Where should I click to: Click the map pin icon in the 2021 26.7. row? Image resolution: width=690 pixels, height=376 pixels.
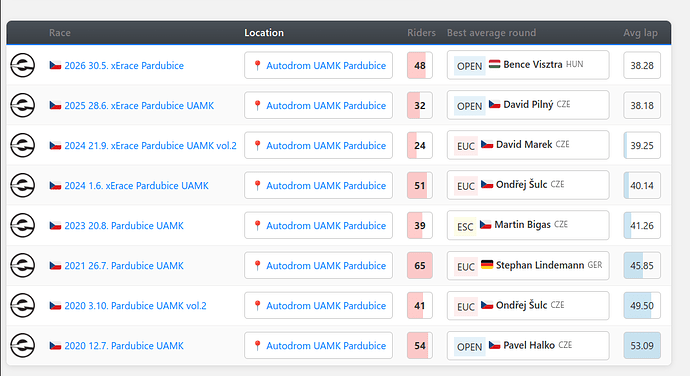(x=257, y=265)
